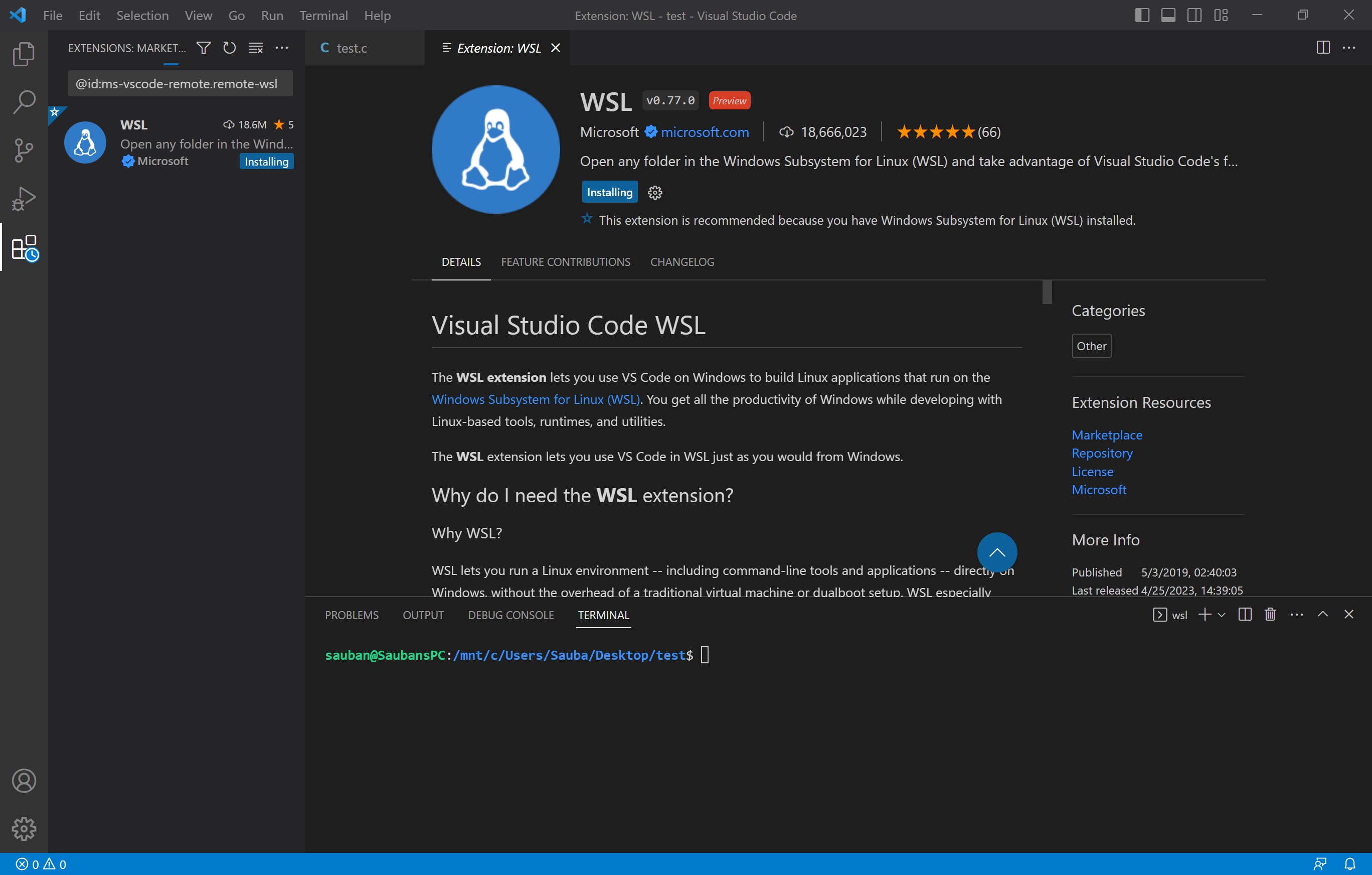
Task: Open microsoft.com publisher link
Action: (x=705, y=131)
